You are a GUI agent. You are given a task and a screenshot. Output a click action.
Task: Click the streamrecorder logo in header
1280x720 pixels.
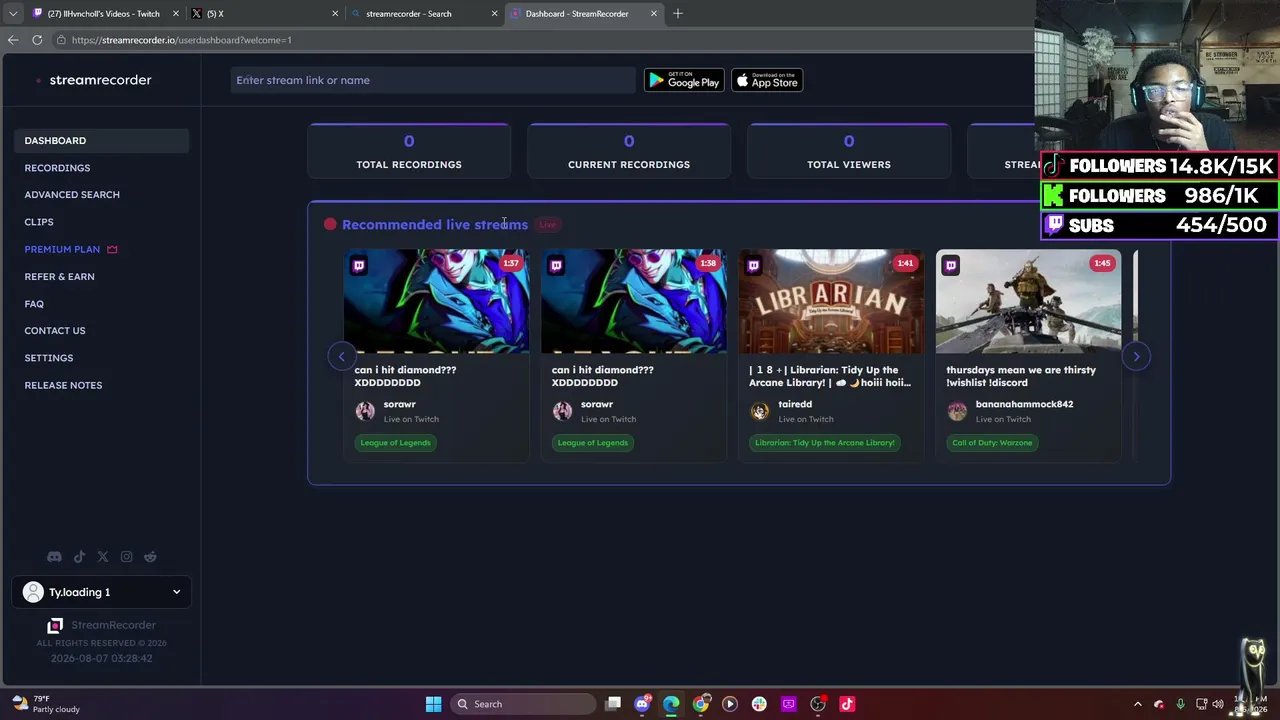(x=94, y=80)
